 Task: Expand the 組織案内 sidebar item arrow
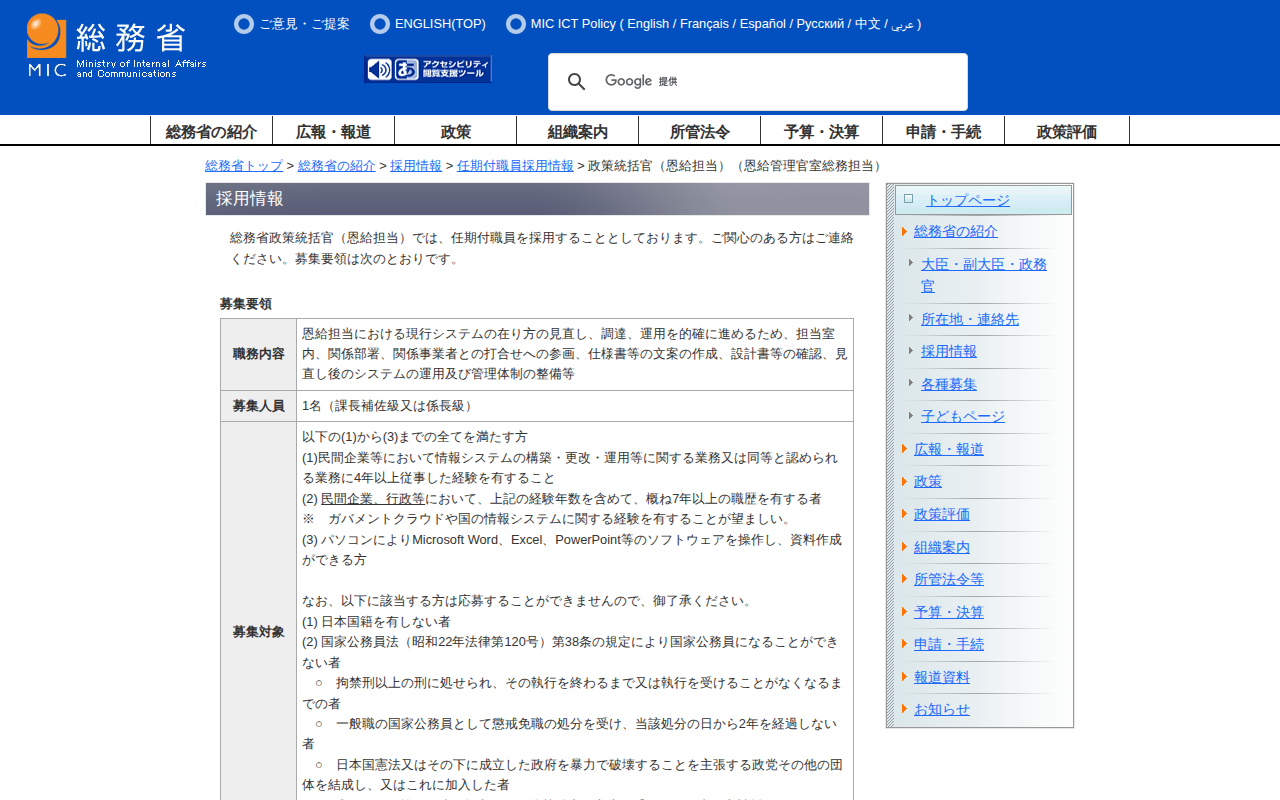pos(904,547)
